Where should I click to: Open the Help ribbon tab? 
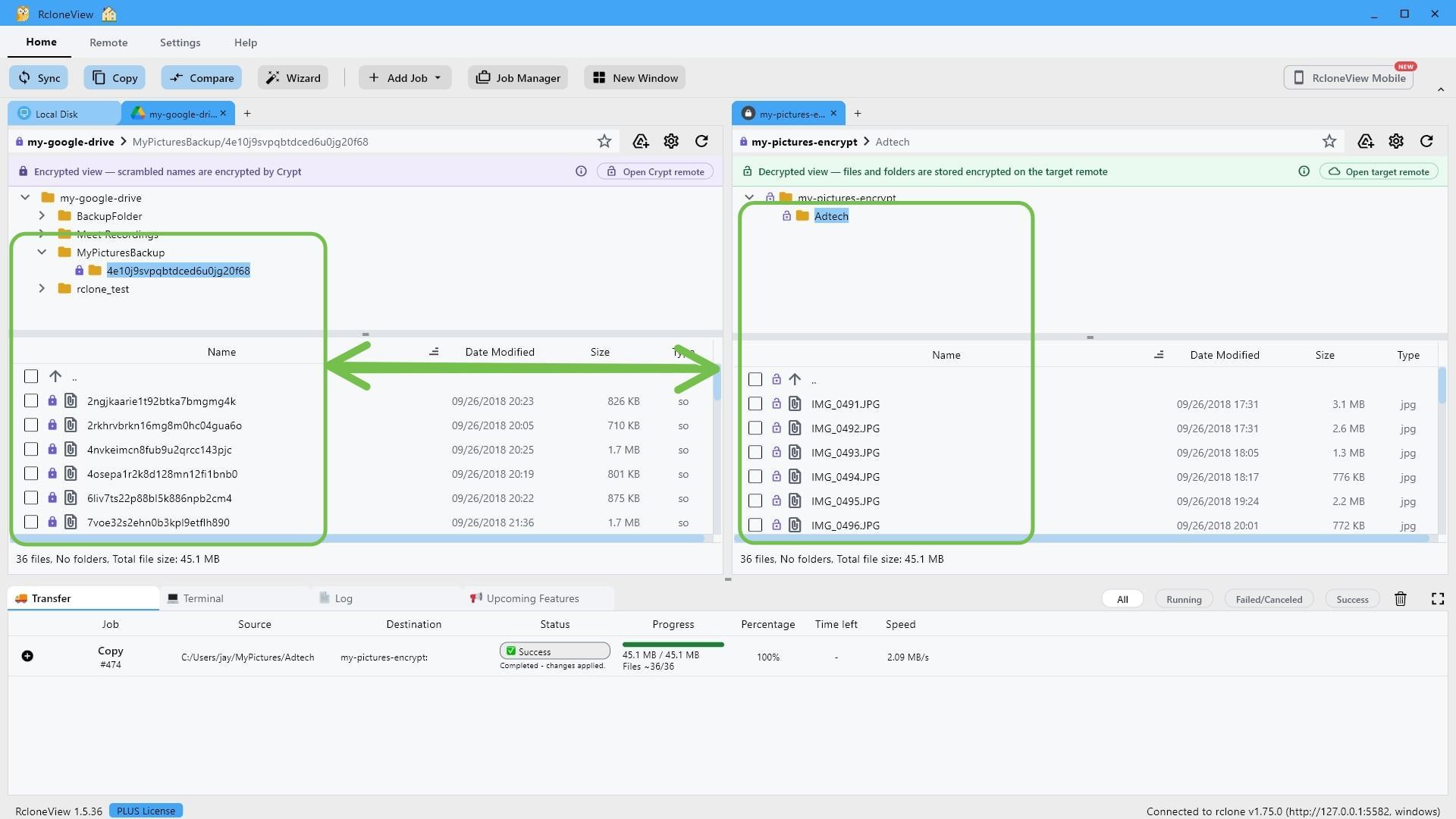coord(246,42)
